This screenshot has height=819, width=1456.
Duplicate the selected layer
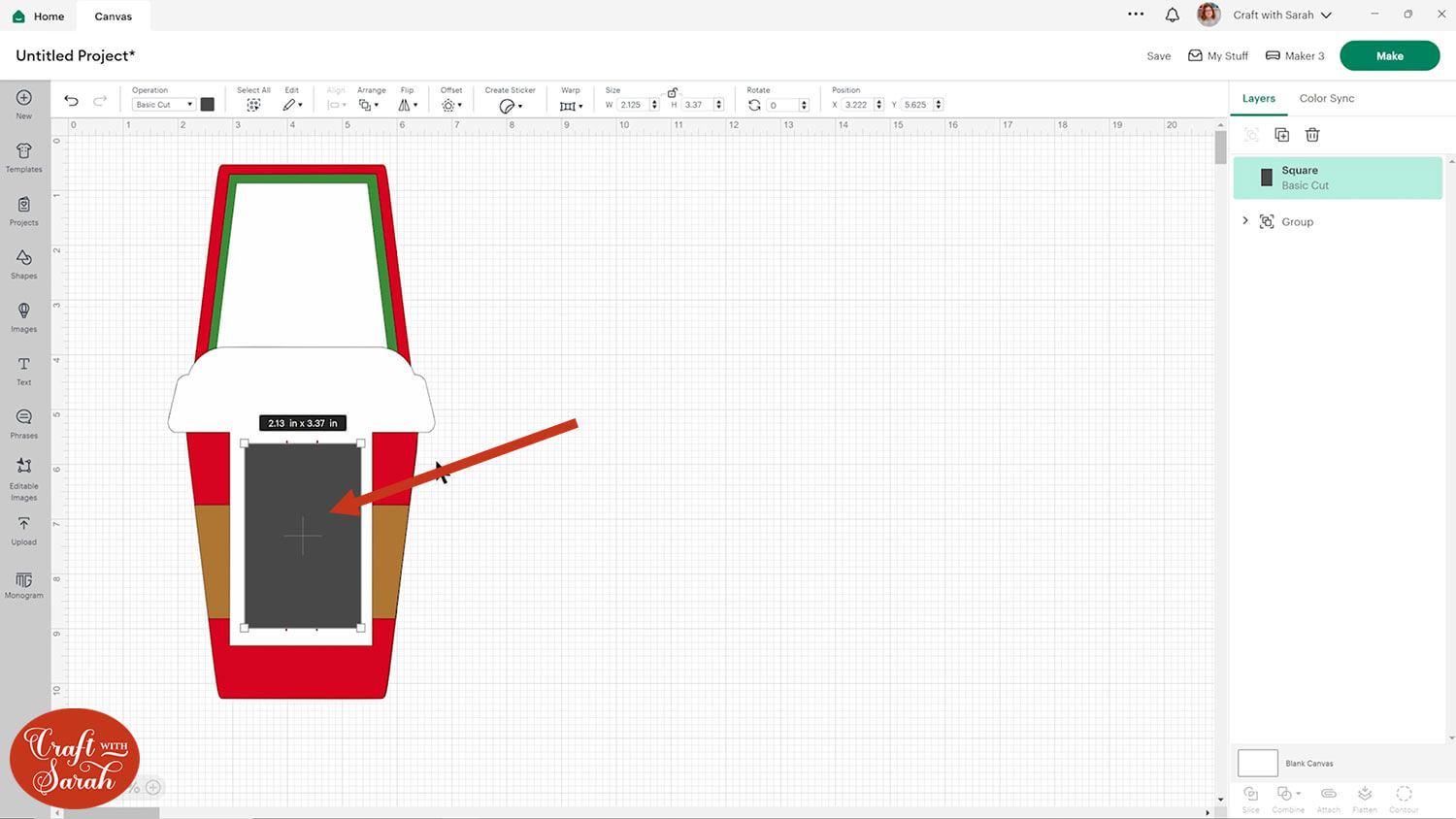pyautogui.click(x=1281, y=135)
